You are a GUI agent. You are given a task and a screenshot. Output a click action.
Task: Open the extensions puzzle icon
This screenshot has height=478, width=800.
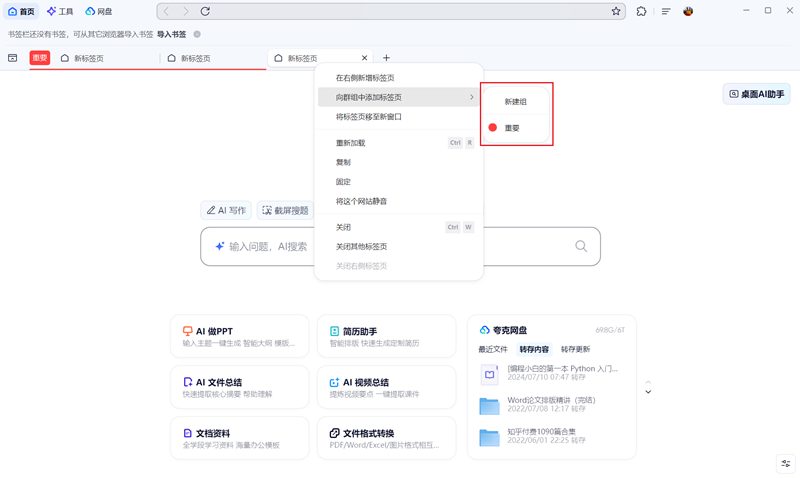click(641, 11)
